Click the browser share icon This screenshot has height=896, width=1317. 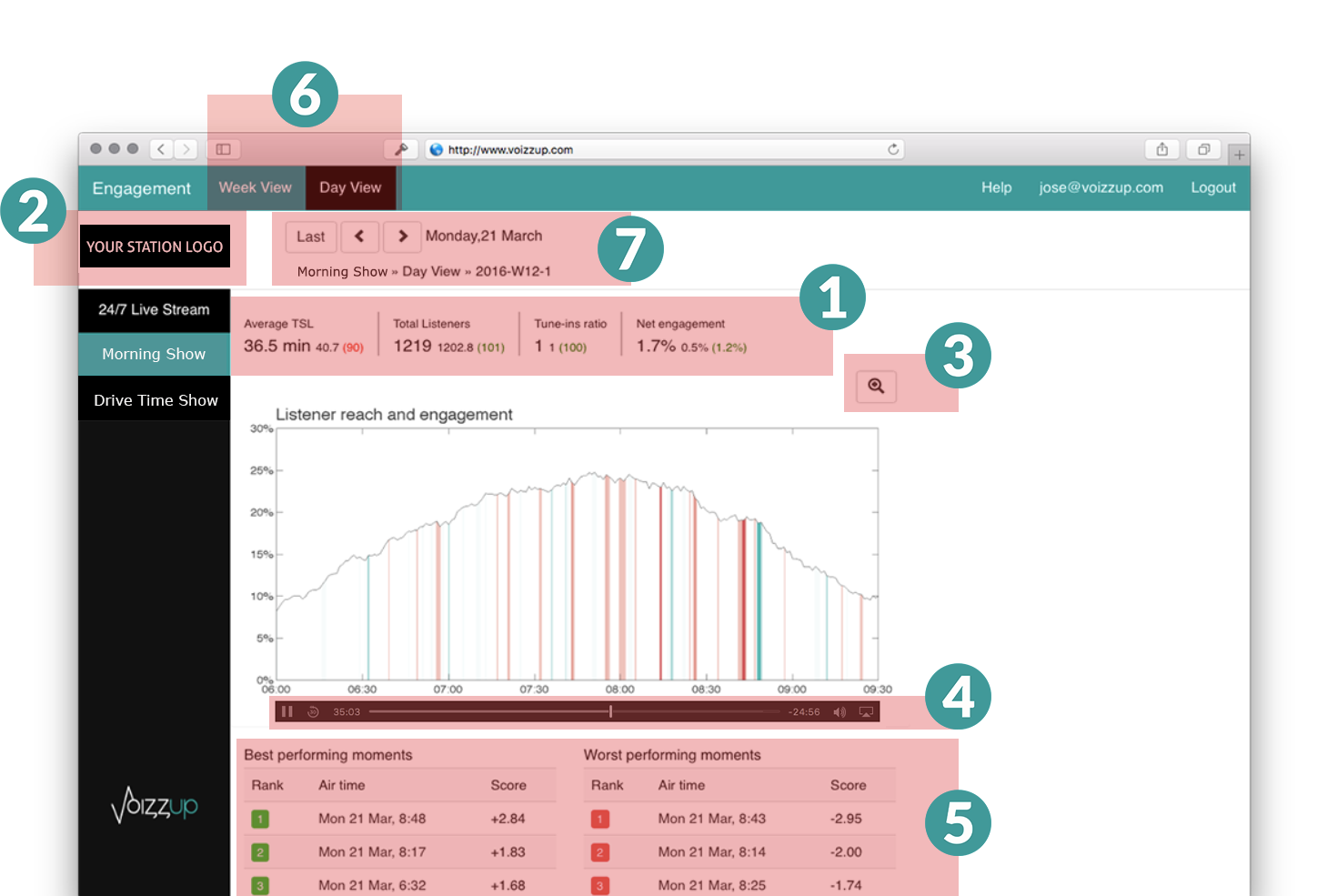coord(1161,149)
